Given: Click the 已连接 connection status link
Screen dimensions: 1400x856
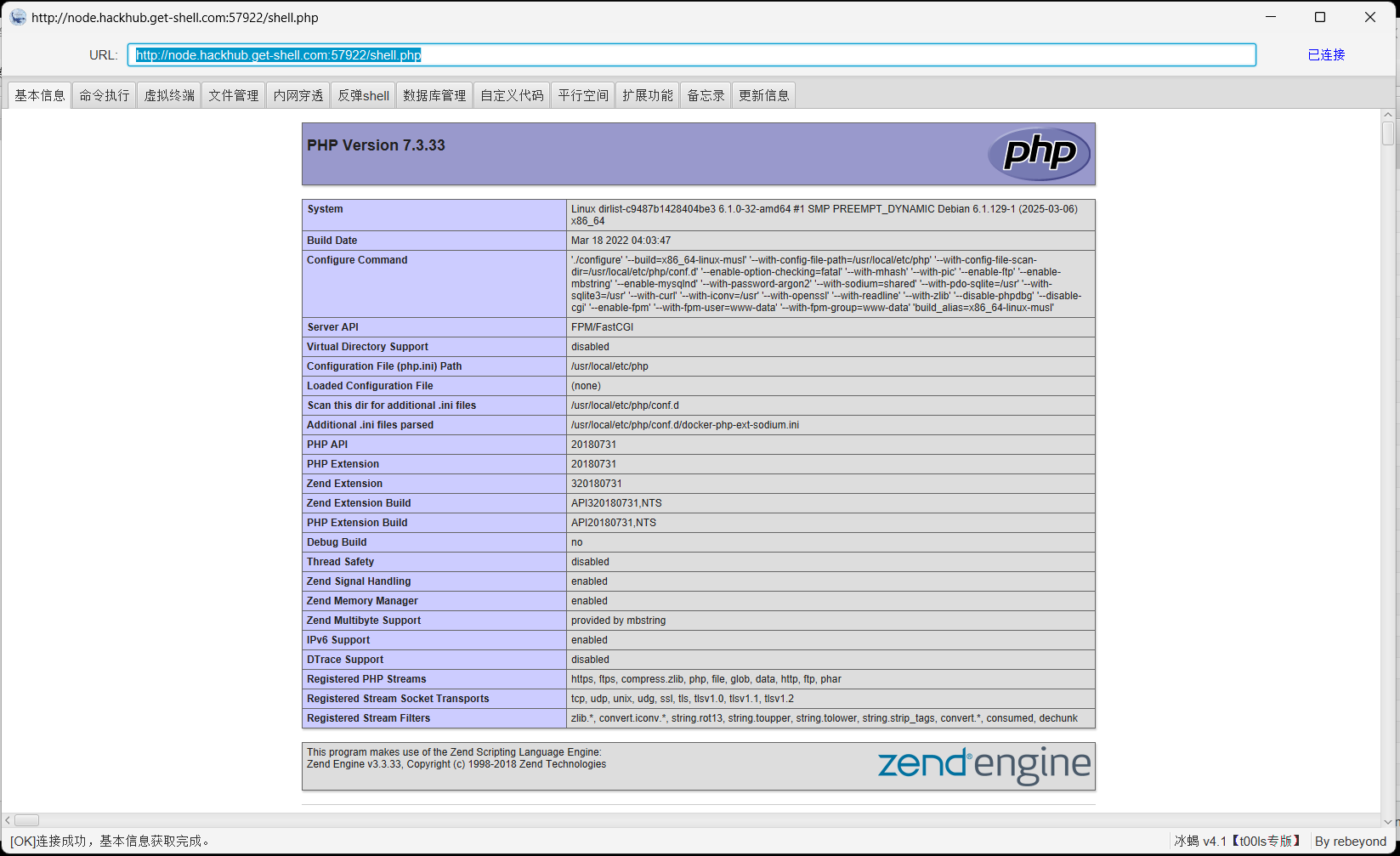Looking at the screenshot, I should tap(1326, 55).
